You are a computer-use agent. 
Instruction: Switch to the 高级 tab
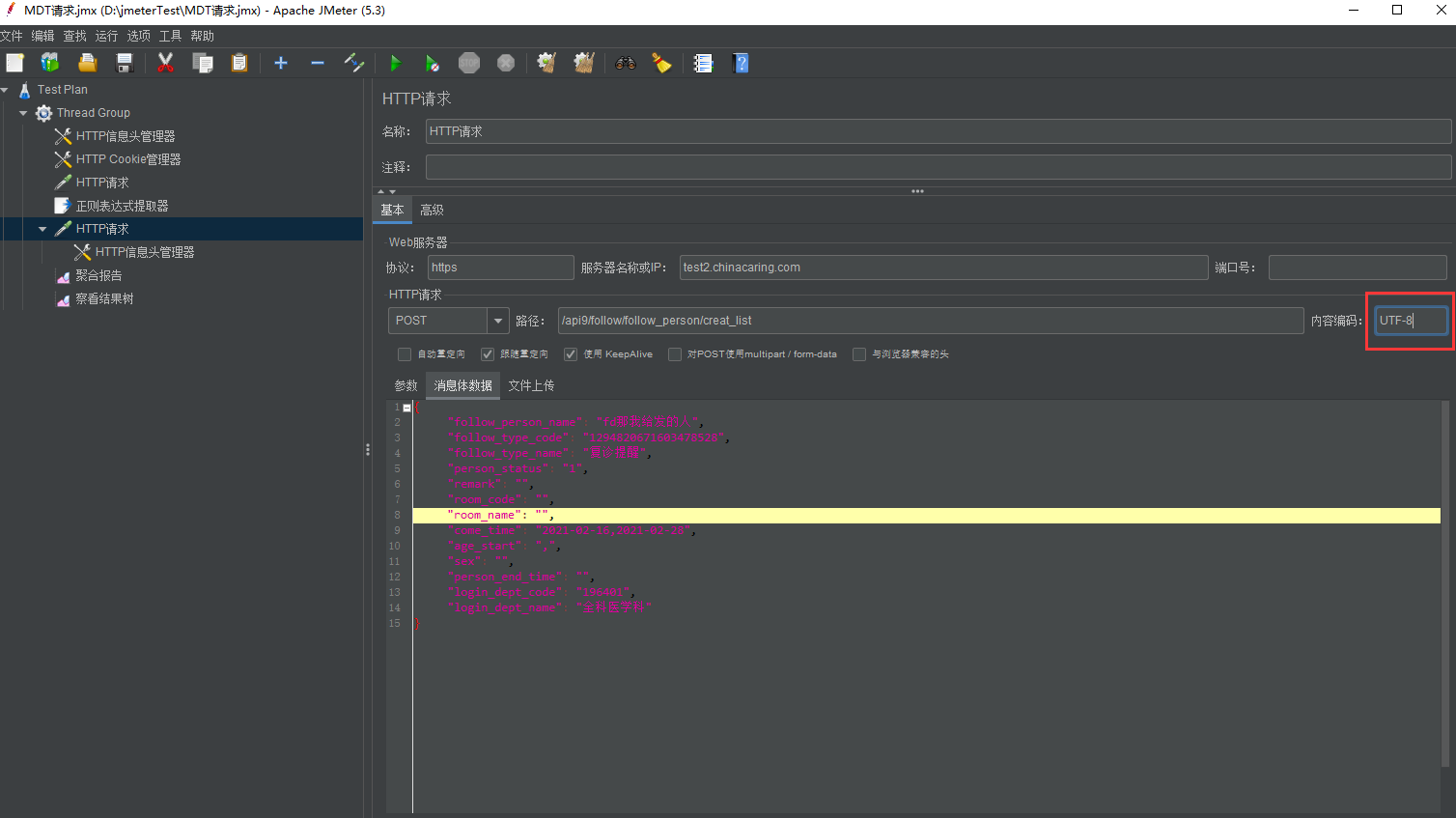[432, 210]
